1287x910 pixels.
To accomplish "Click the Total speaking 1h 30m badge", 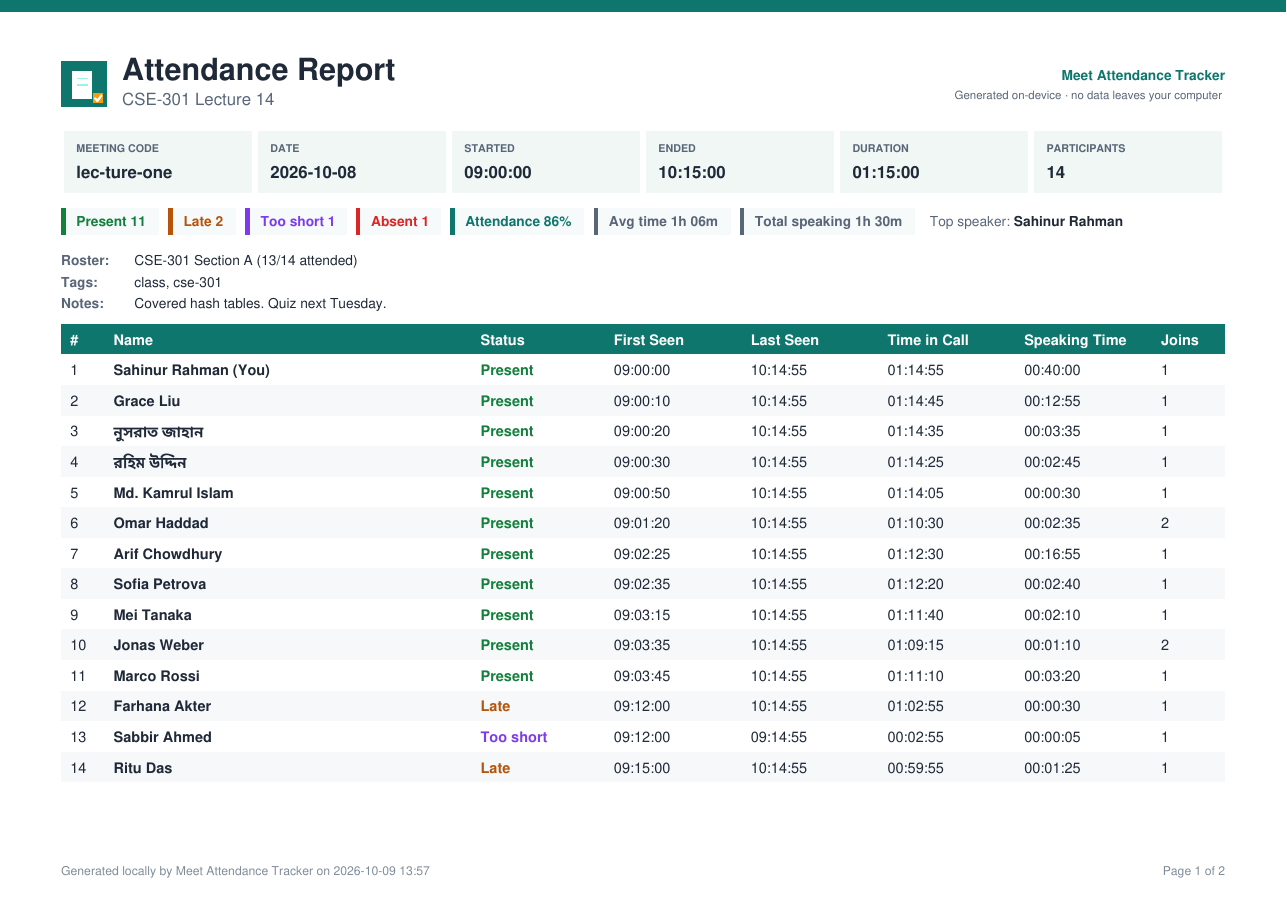I will (827, 221).
